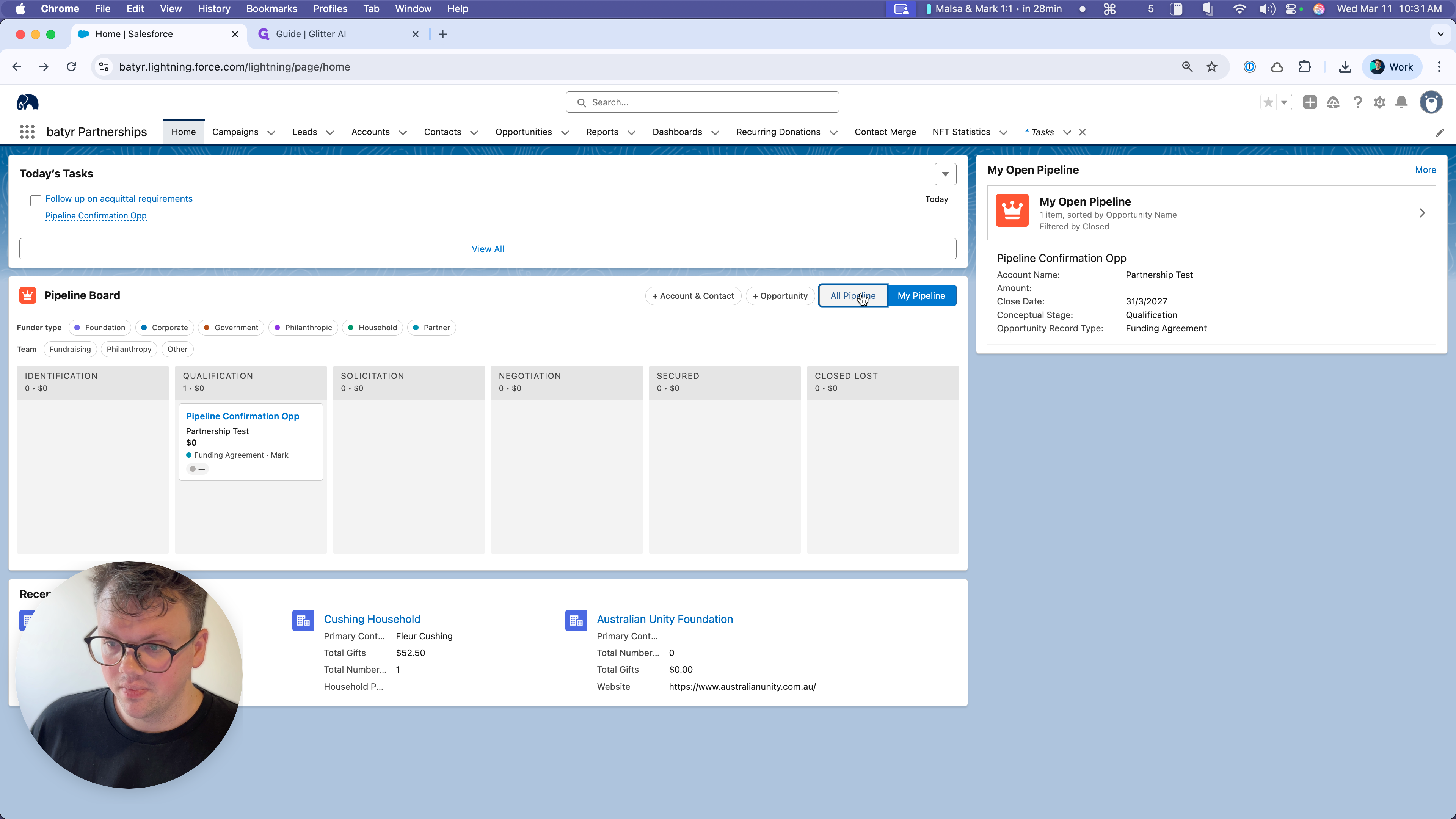Toggle the Household funder type filter

click(x=372, y=328)
